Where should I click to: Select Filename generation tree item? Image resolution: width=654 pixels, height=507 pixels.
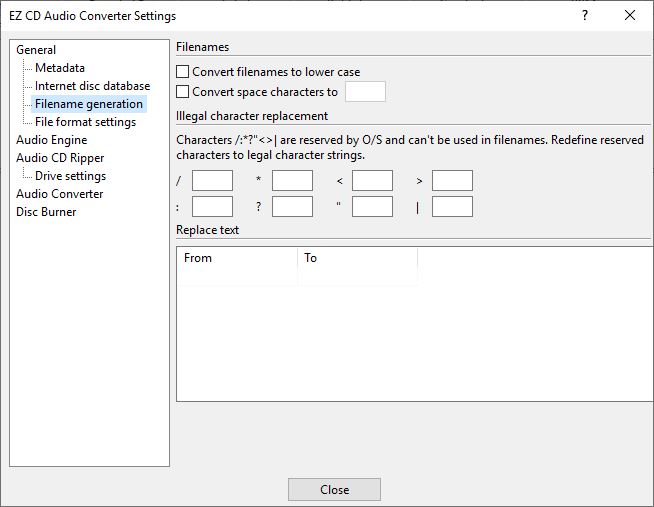(x=89, y=104)
